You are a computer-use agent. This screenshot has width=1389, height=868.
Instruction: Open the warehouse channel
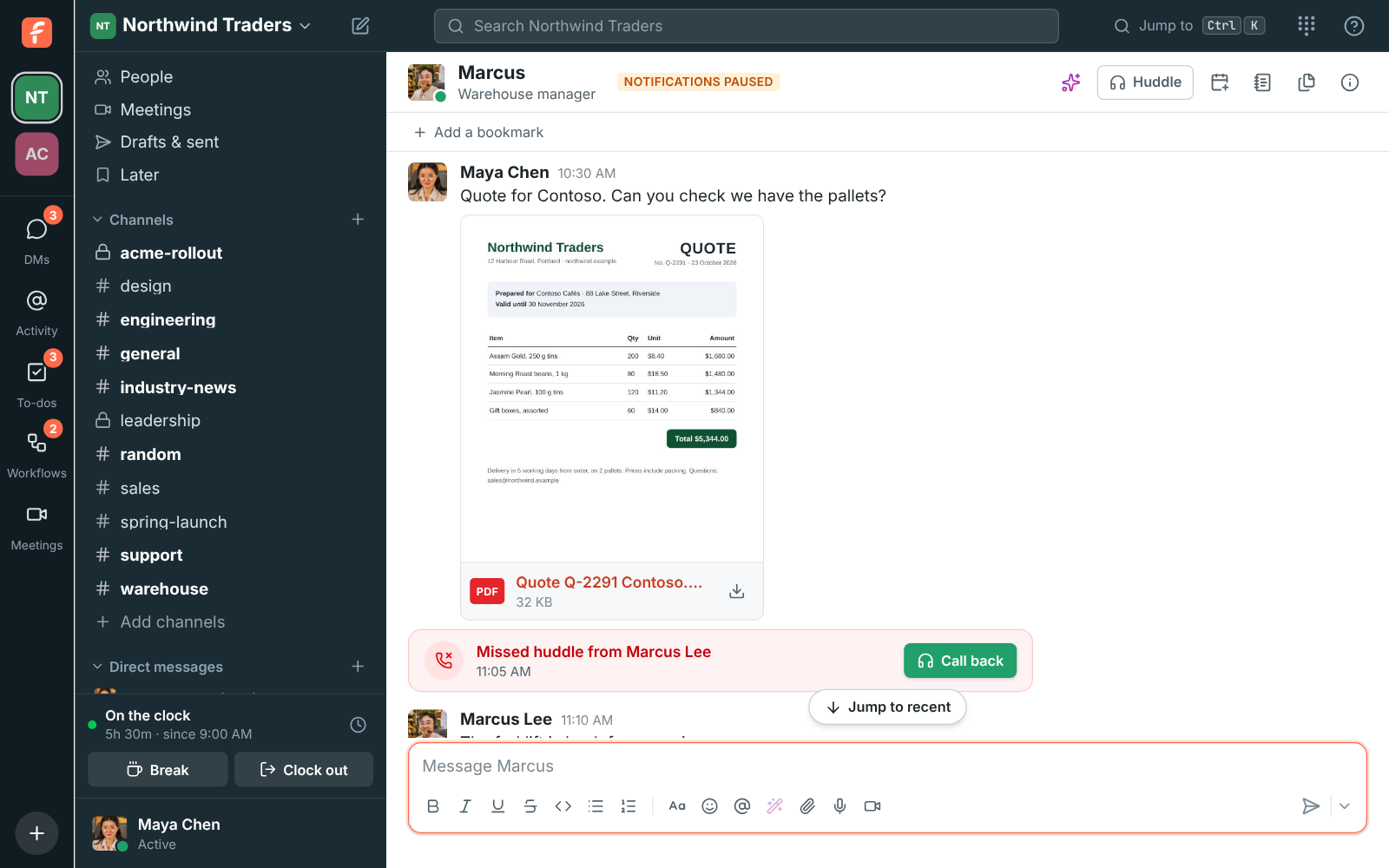click(x=230, y=589)
